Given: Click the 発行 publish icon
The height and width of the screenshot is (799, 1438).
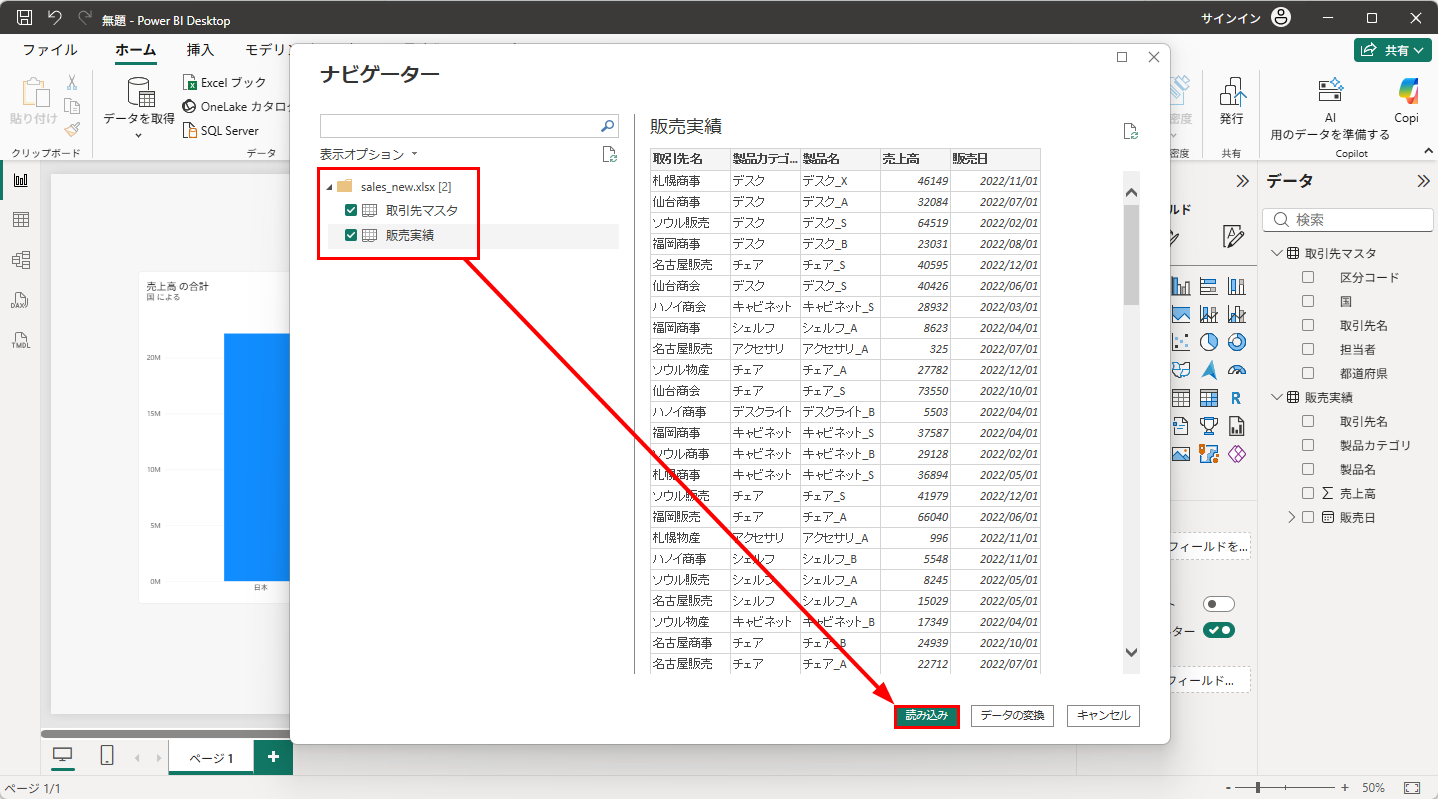Looking at the screenshot, I should tap(1231, 92).
